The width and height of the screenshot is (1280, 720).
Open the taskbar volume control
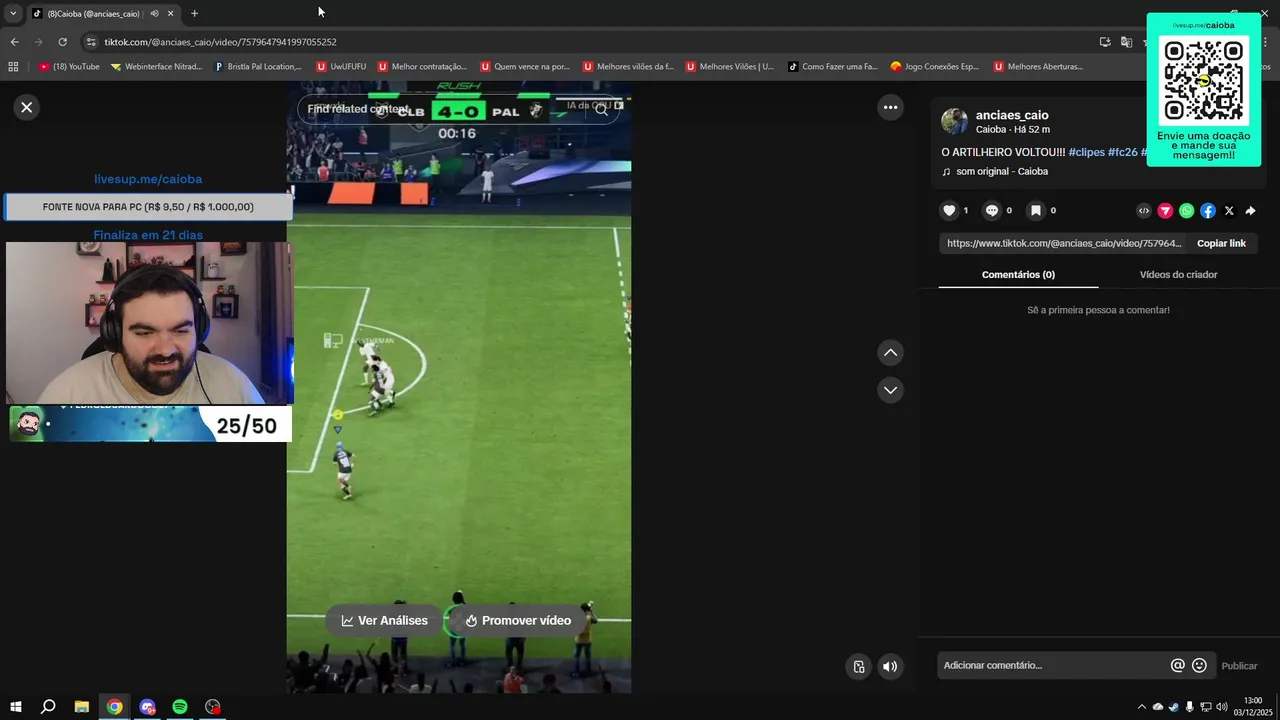click(1222, 706)
